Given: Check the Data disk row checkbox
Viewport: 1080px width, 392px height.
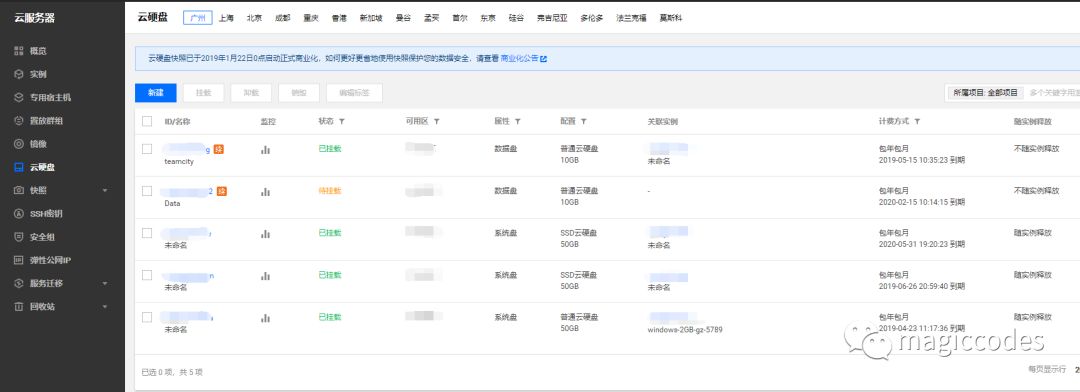Looking at the screenshot, I should coord(147,191).
